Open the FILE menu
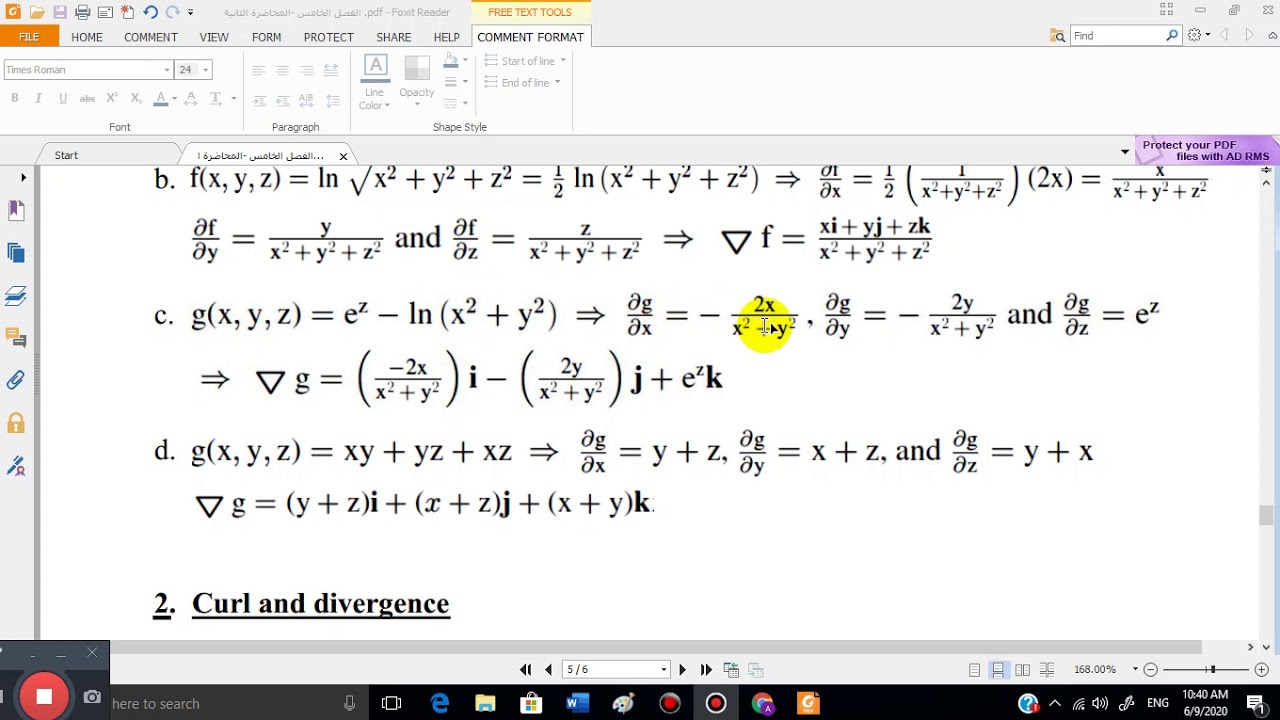1280x720 pixels. (29, 37)
